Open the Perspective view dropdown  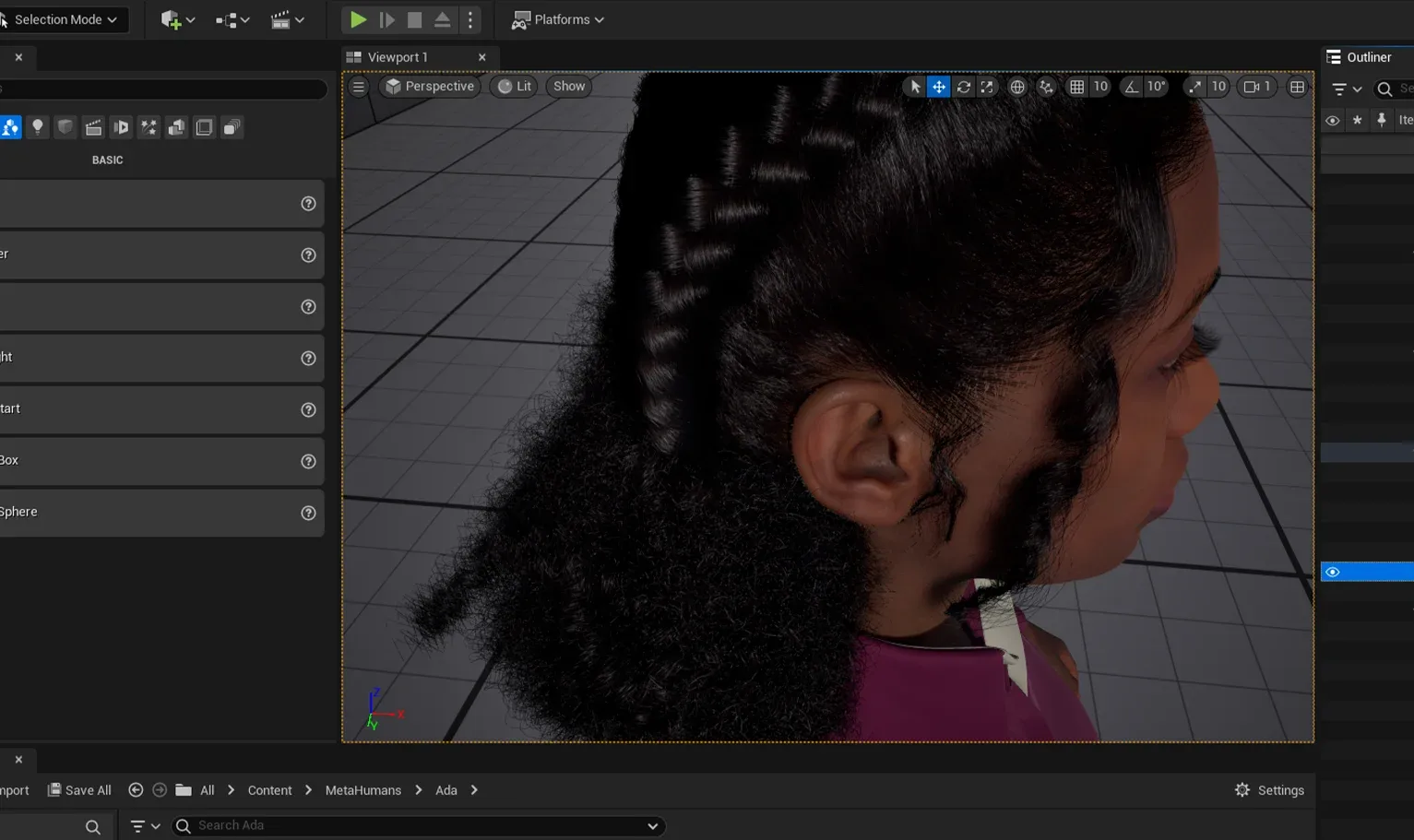pyautogui.click(x=429, y=86)
